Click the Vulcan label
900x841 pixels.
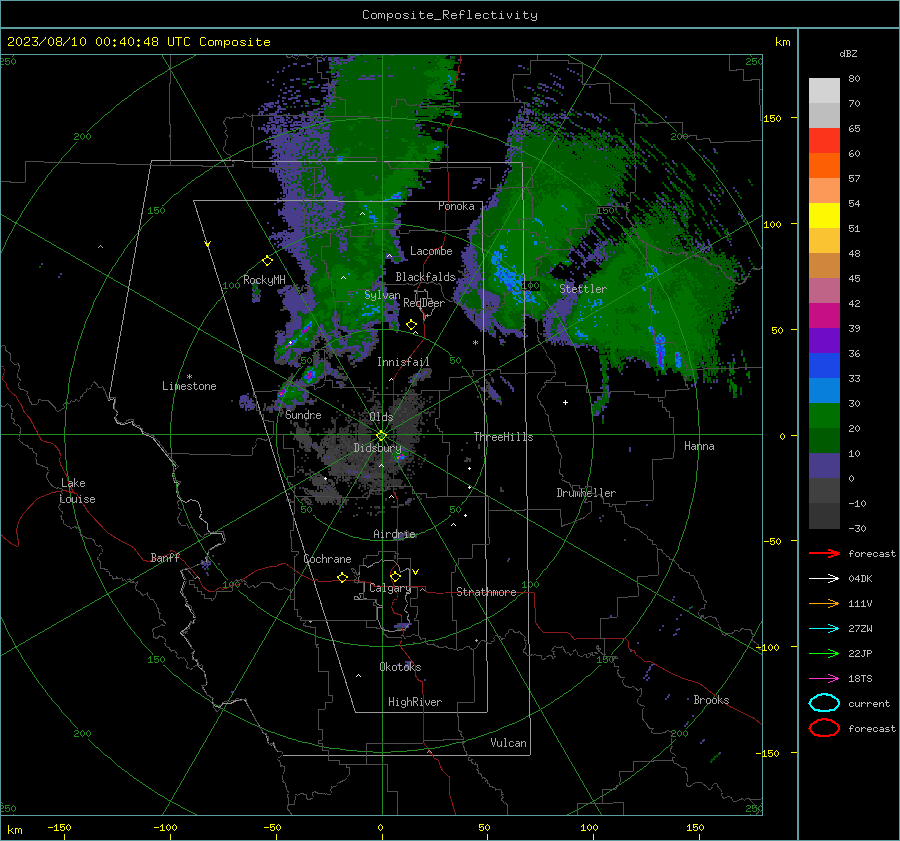(508, 743)
